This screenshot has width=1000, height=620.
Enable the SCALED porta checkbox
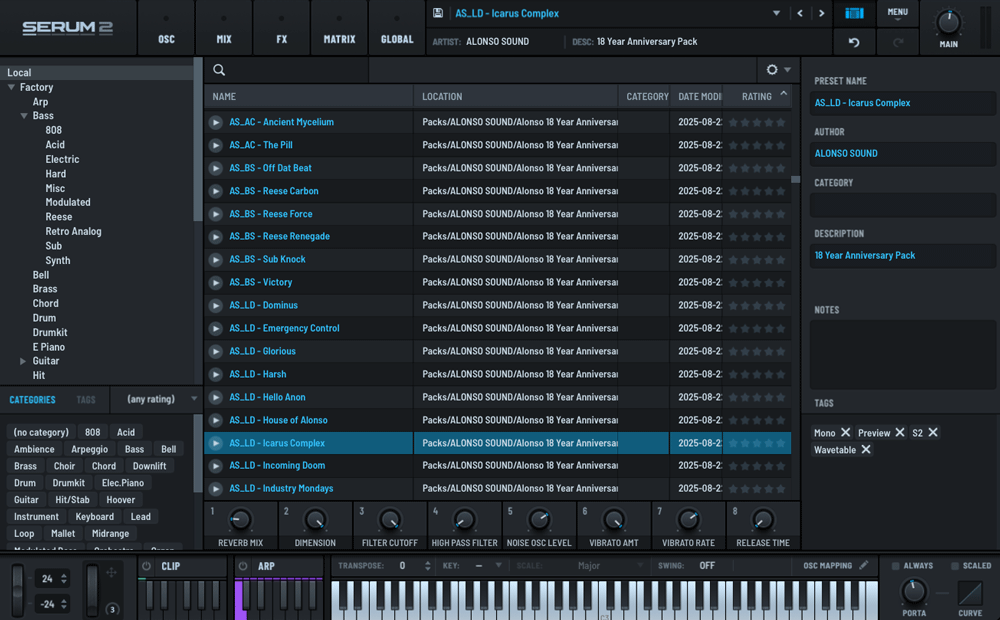[955, 566]
